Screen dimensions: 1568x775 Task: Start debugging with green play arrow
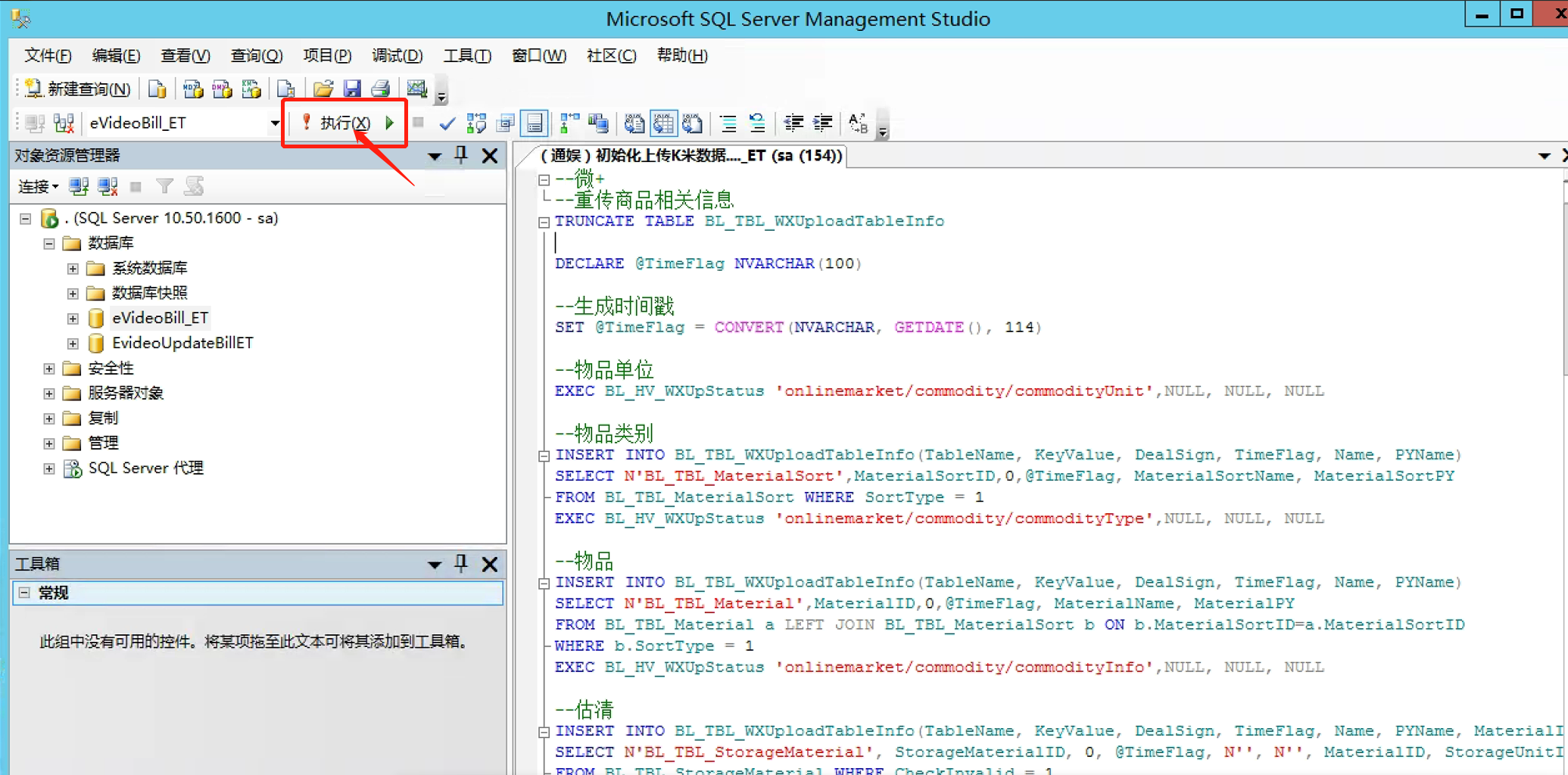[390, 123]
